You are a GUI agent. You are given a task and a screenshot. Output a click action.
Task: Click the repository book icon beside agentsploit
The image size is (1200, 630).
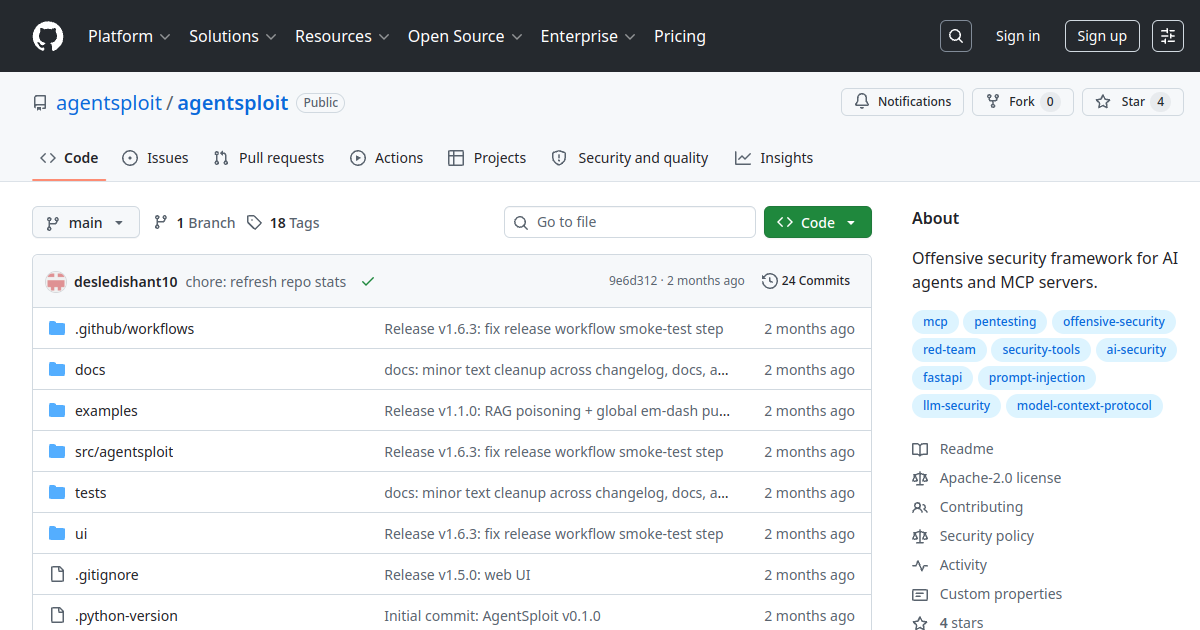click(x=40, y=103)
